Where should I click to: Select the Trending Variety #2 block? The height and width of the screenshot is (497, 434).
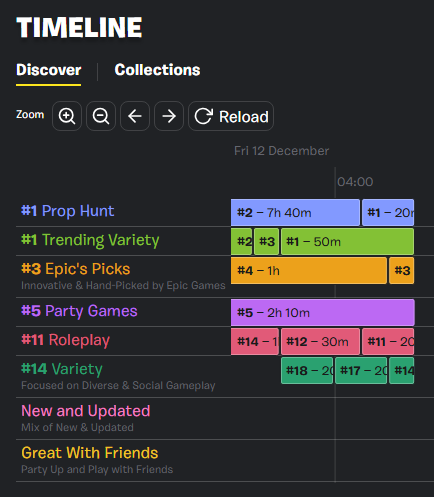tap(242, 242)
